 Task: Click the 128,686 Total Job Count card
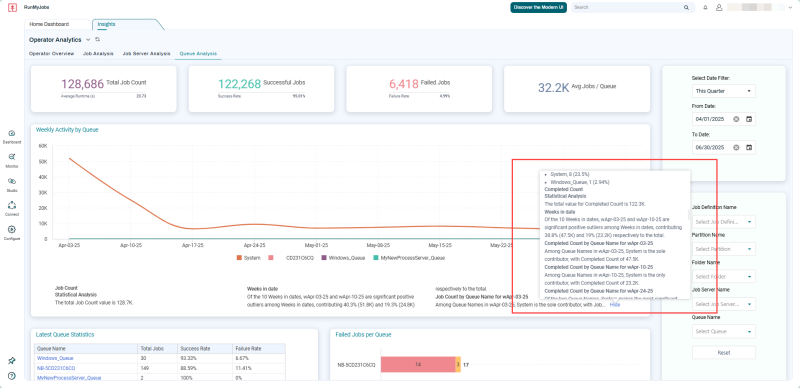tap(104, 89)
